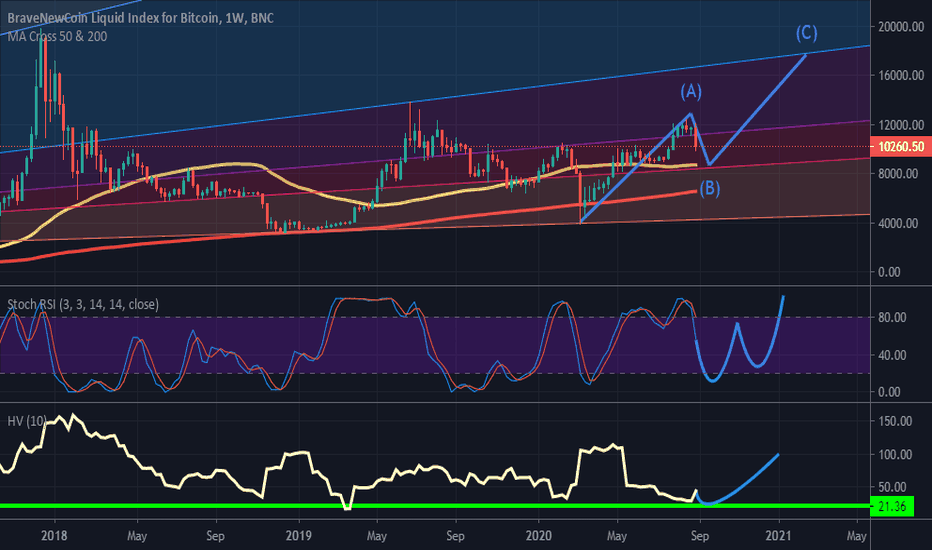This screenshot has height=550, width=932.
Task: Click the 80.00 Stoch RSI axis label
Action: 892,318
